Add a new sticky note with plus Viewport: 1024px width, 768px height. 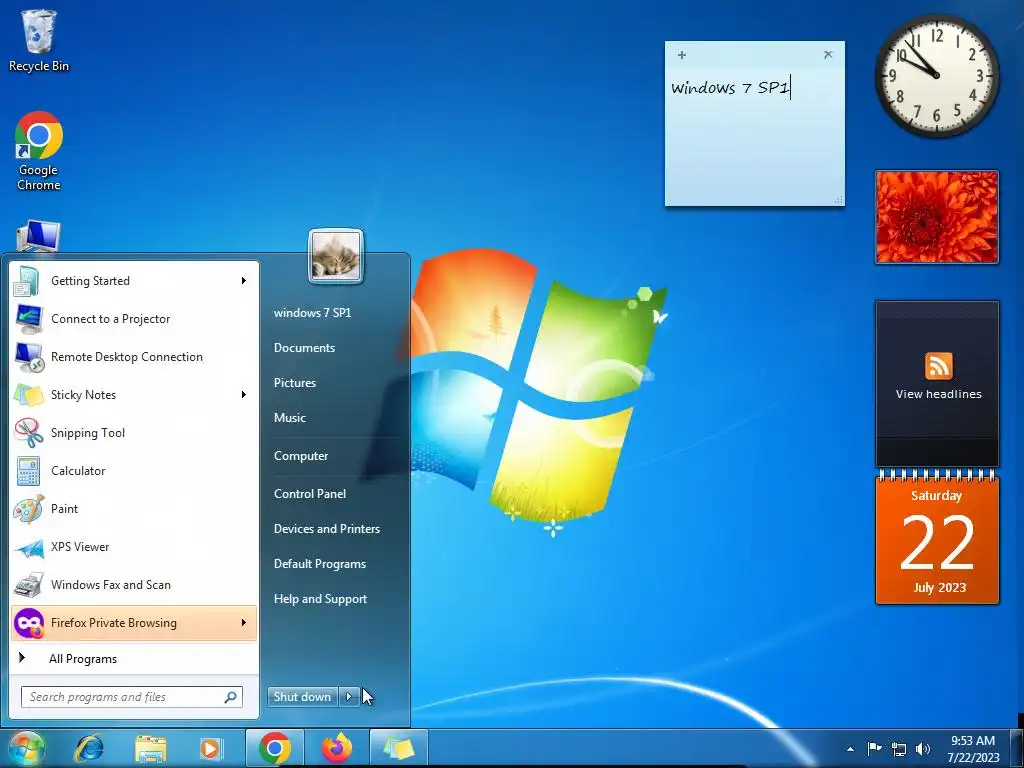click(x=682, y=55)
